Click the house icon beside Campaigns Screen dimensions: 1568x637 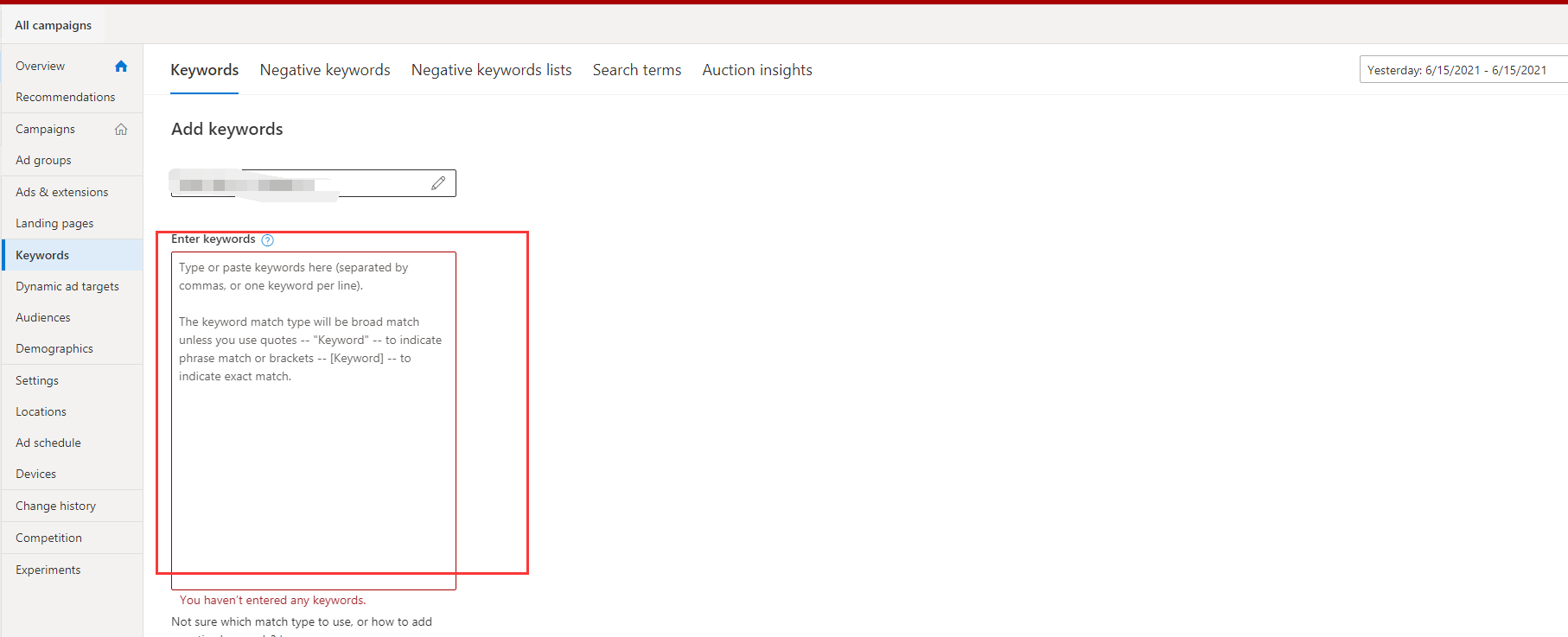121,129
